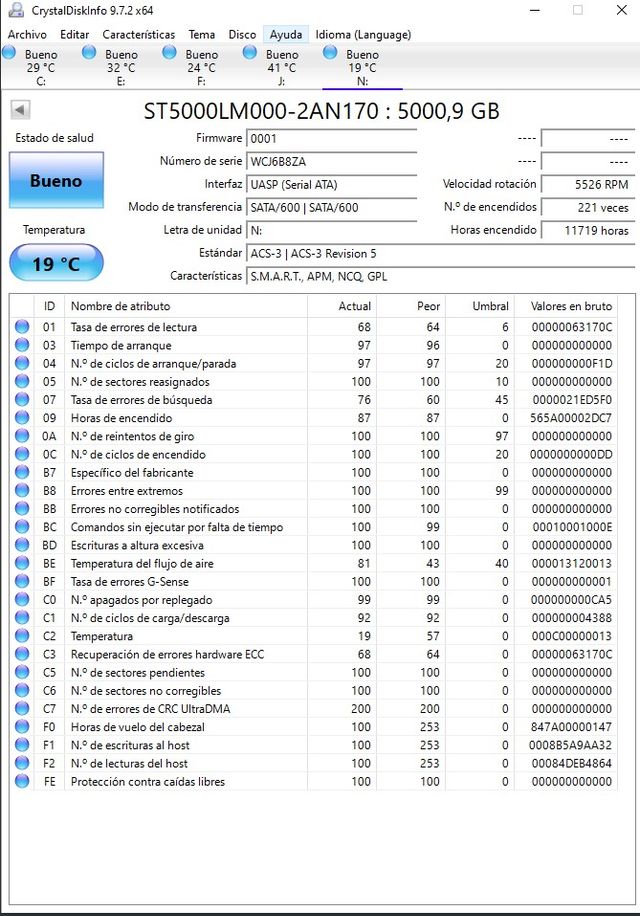
Task: Click status orb for attribute C2 Temperatura
Action: [22, 636]
